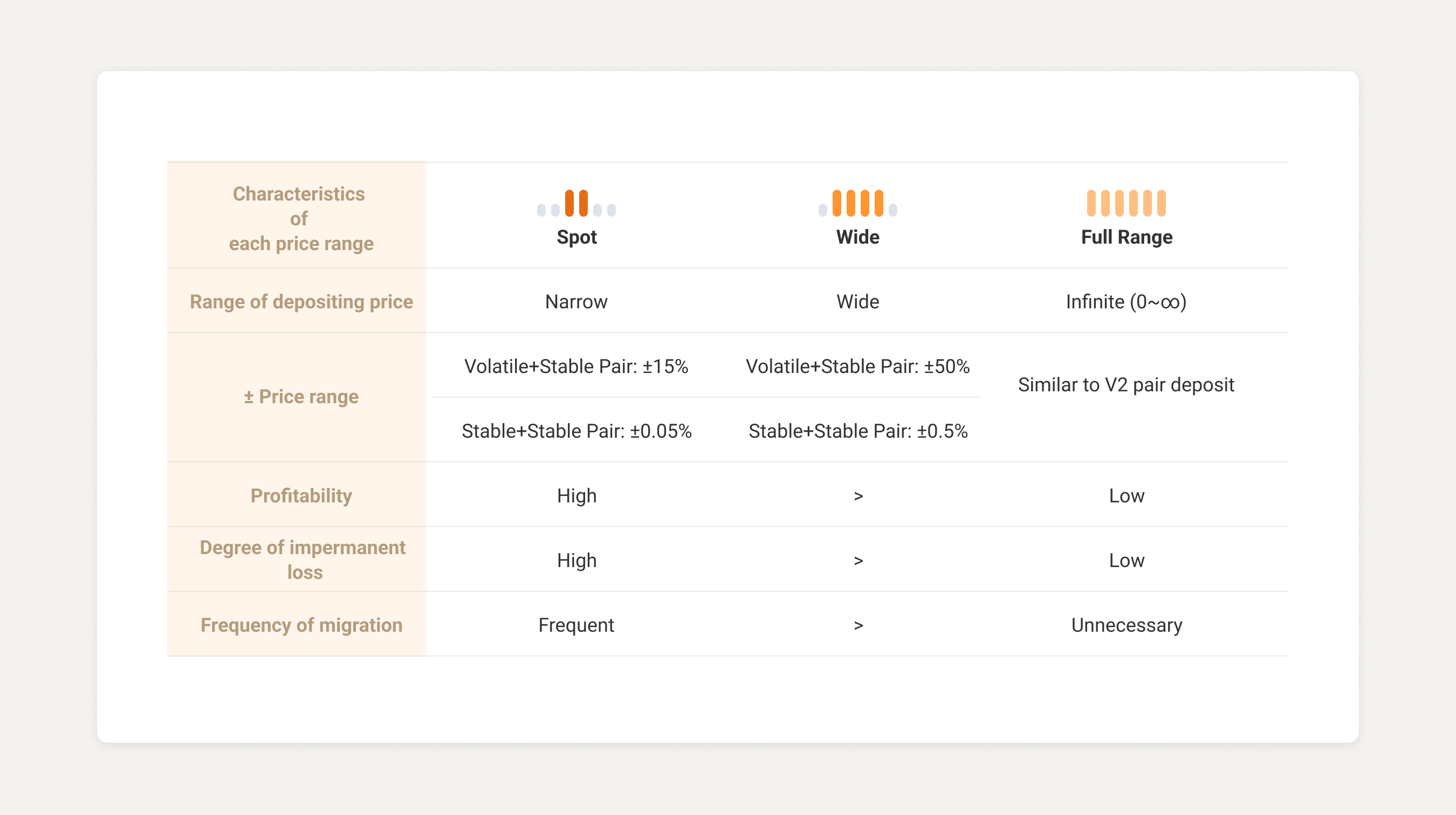The image size is (1456, 815).
Task: Click the Wide range bar icon
Action: pos(857,203)
